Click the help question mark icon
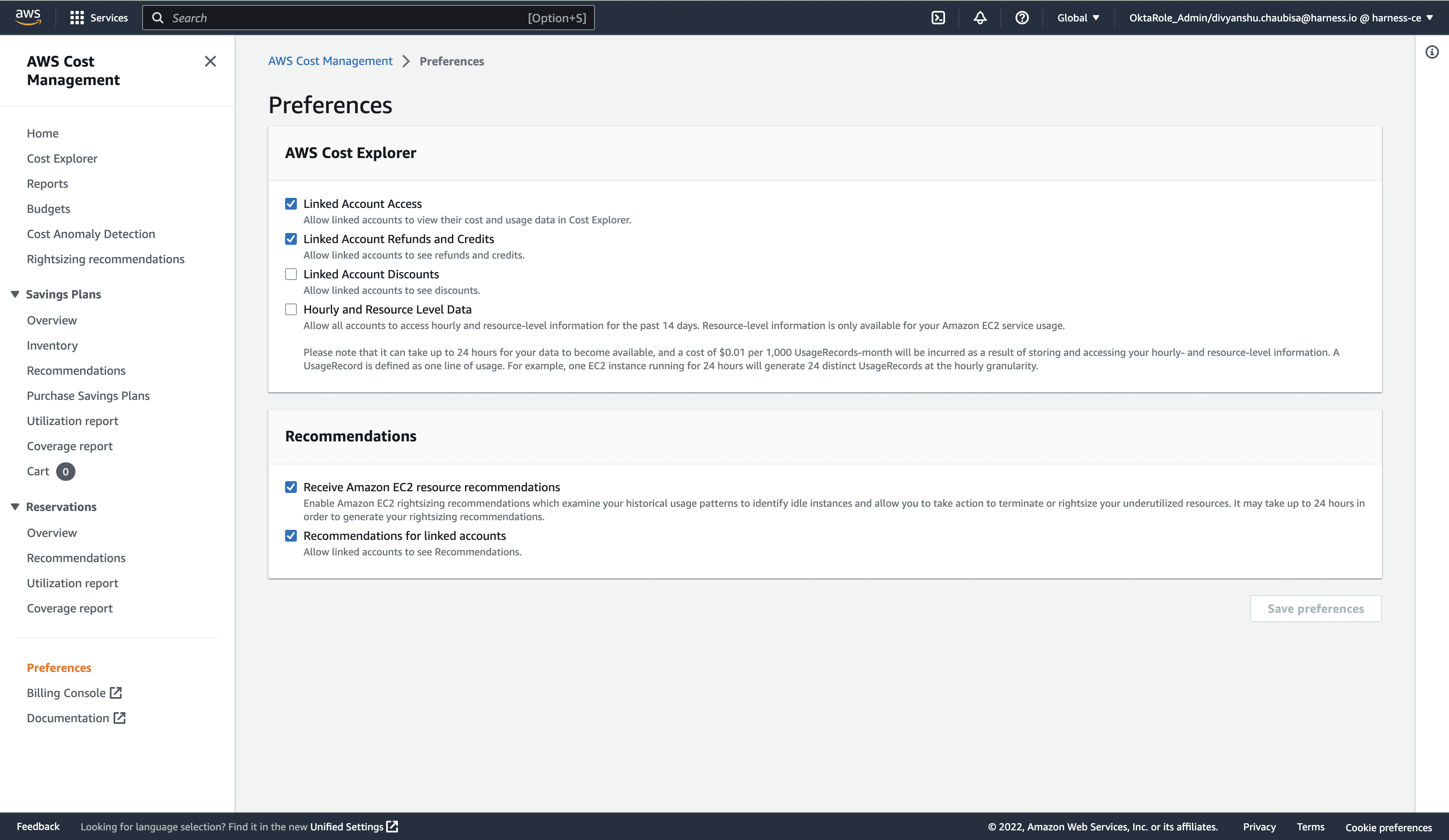The height and width of the screenshot is (840, 1449). point(1022,18)
